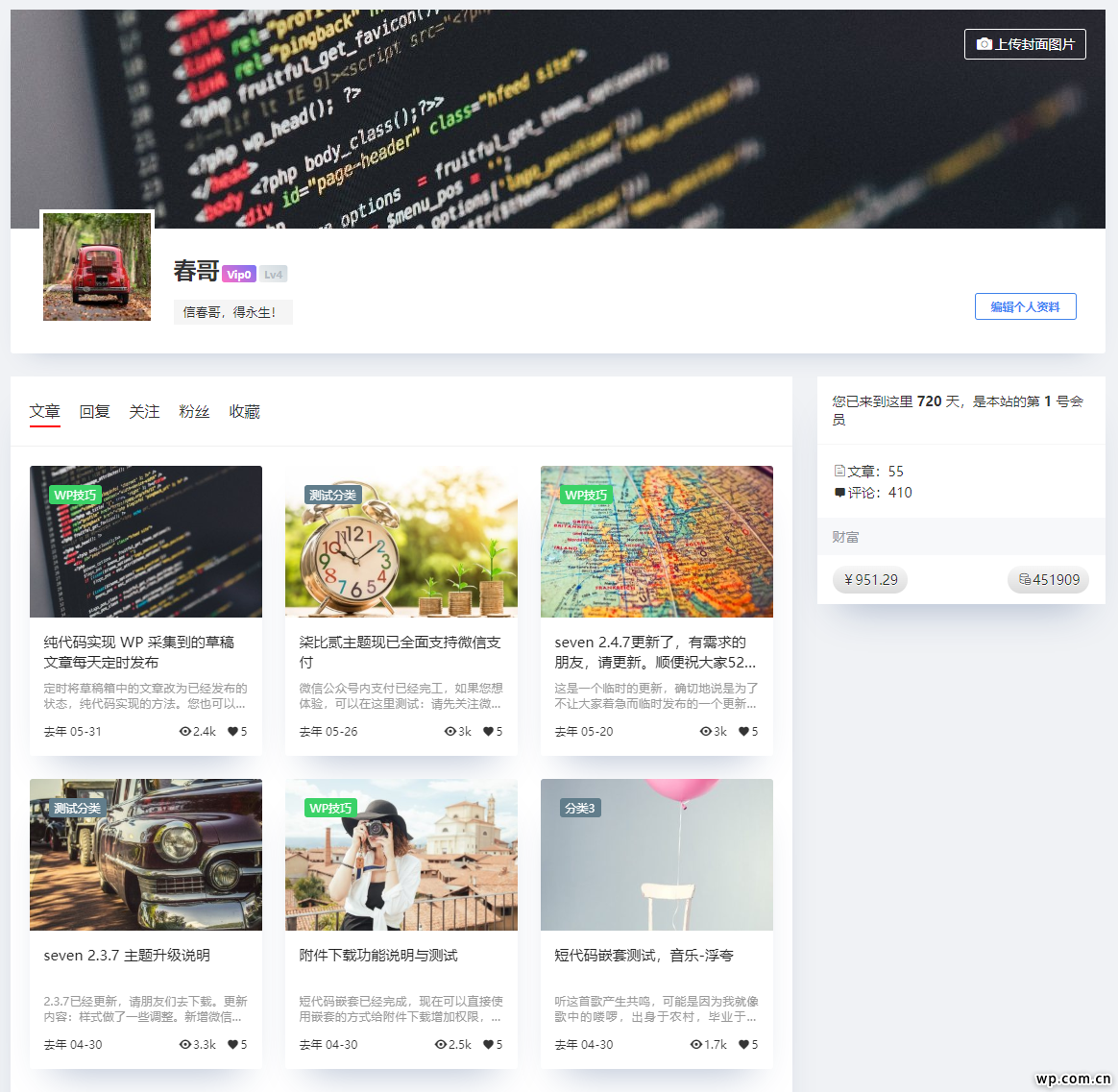The image size is (1118, 1092).
Task: Click the username 春哥
Action: (x=196, y=271)
